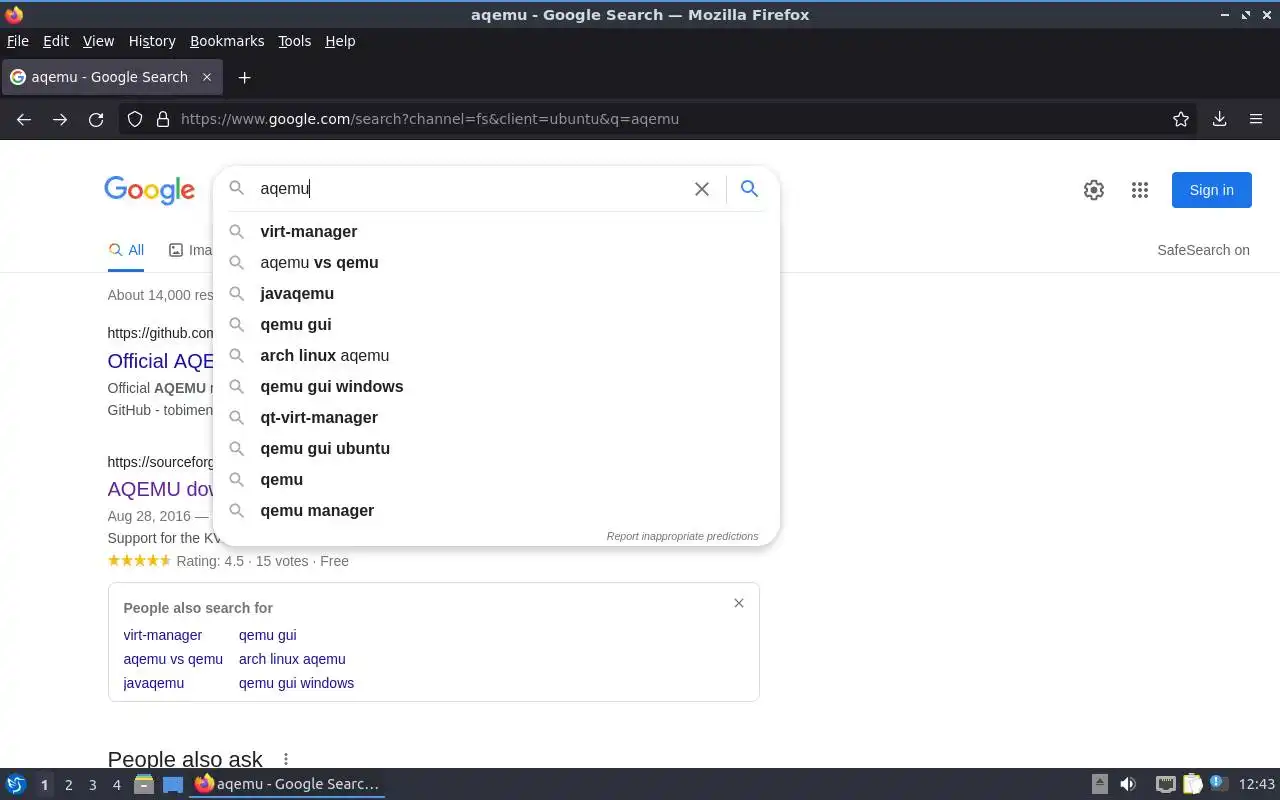Click the Firefox taskbar window button
This screenshot has height=800, width=1280.
(x=287, y=784)
